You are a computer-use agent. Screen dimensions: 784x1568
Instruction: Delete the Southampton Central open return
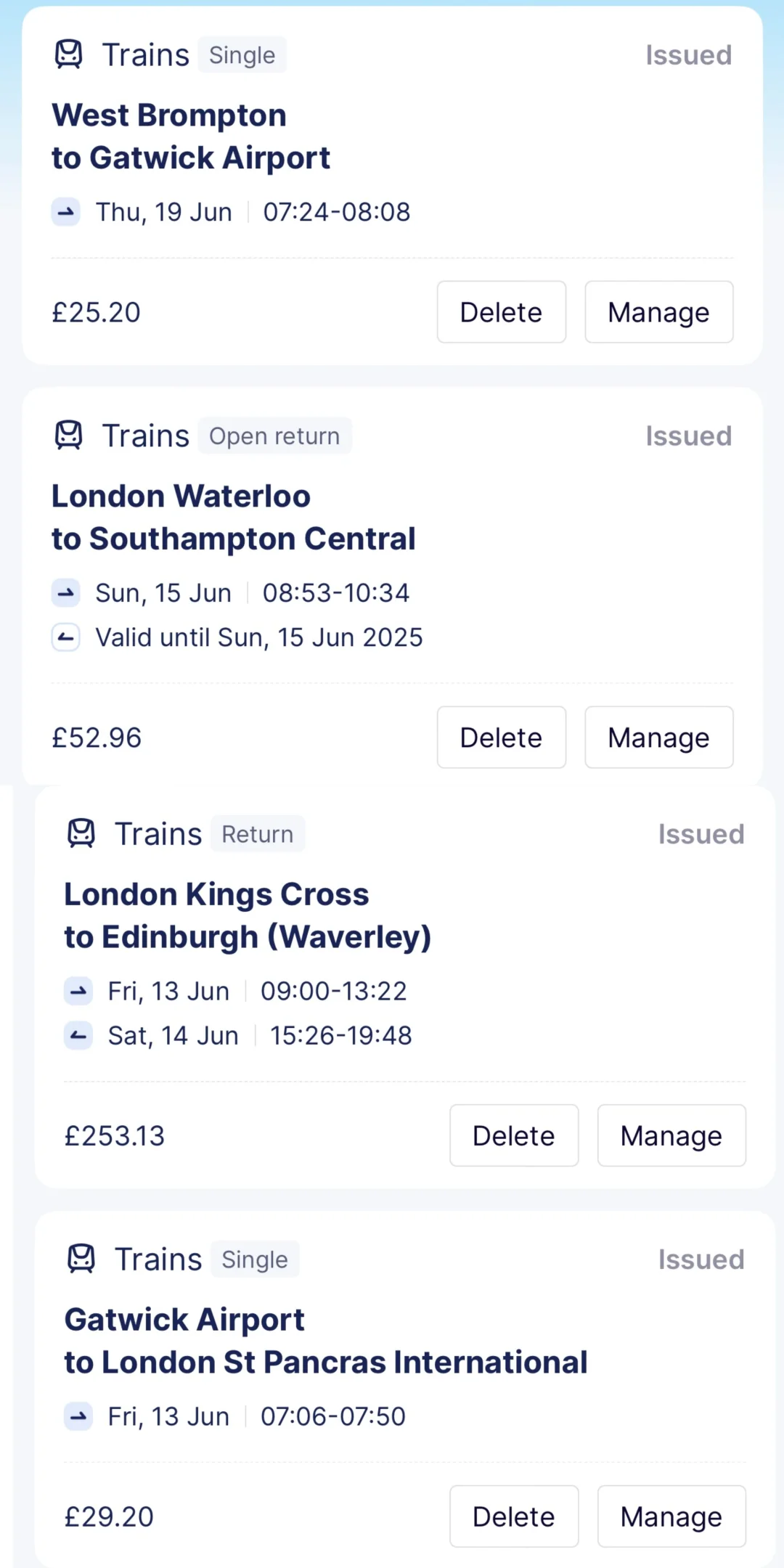click(501, 738)
